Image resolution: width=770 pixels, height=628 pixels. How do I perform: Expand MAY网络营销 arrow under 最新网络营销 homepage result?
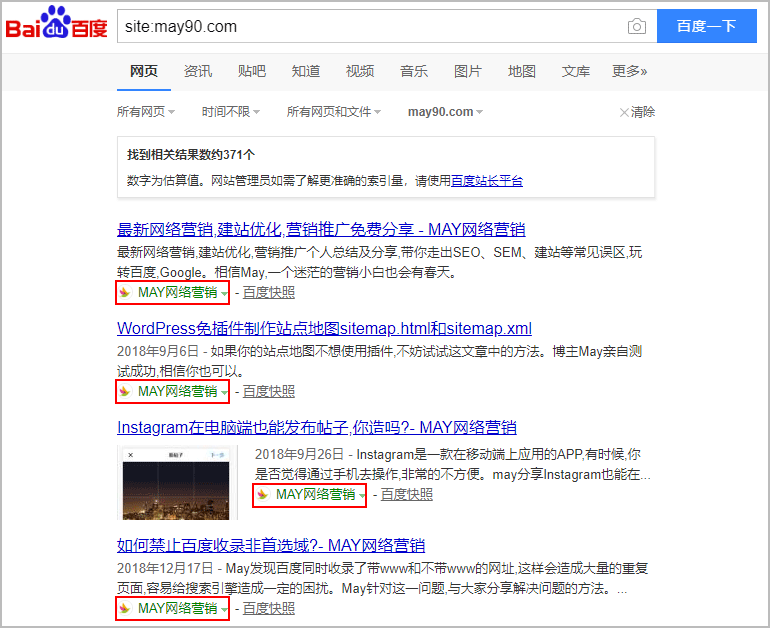[224, 294]
